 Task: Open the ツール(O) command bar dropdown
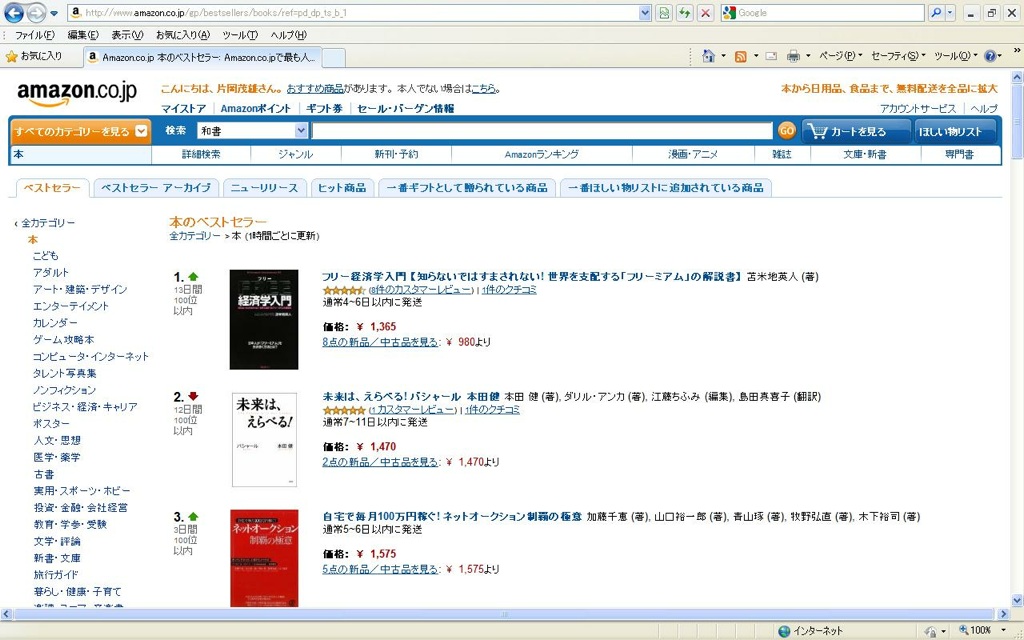(955, 56)
